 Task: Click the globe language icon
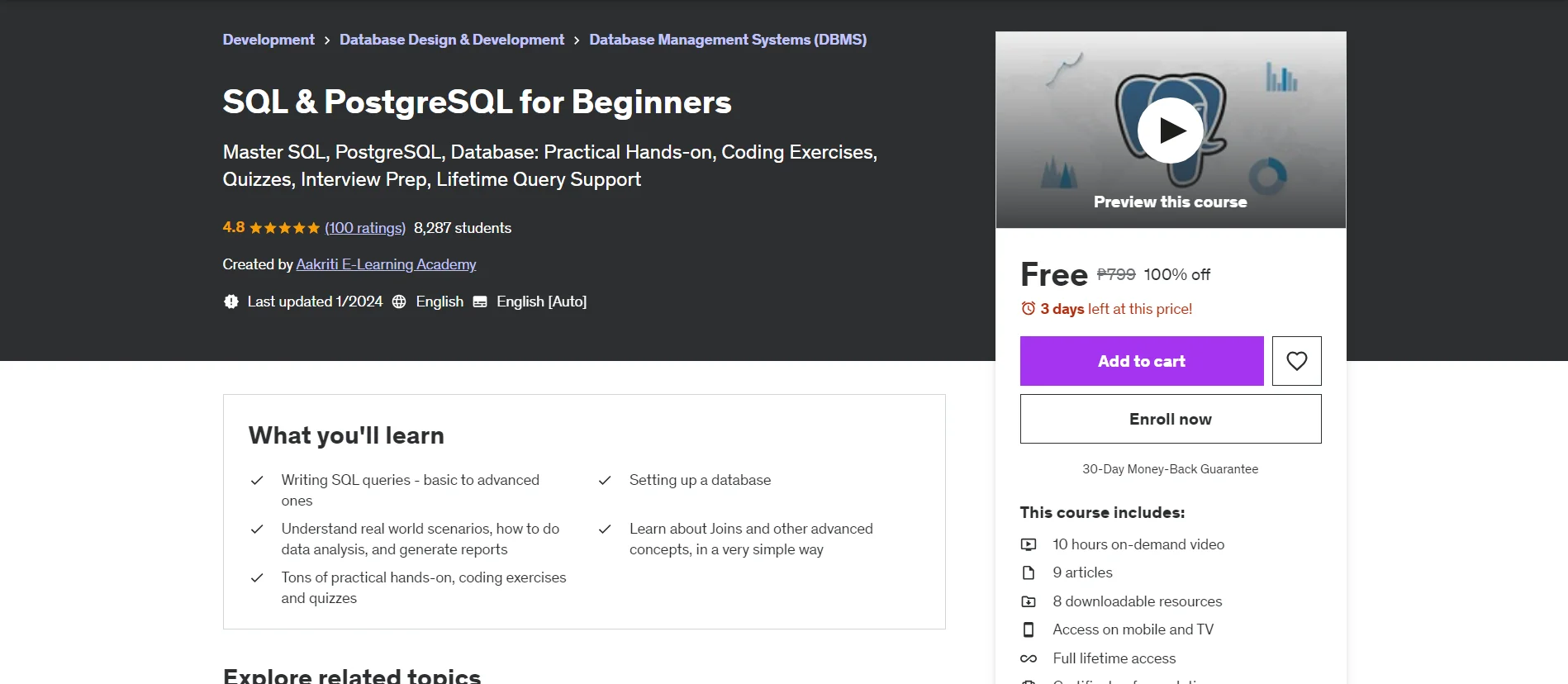tap(399, 302)
